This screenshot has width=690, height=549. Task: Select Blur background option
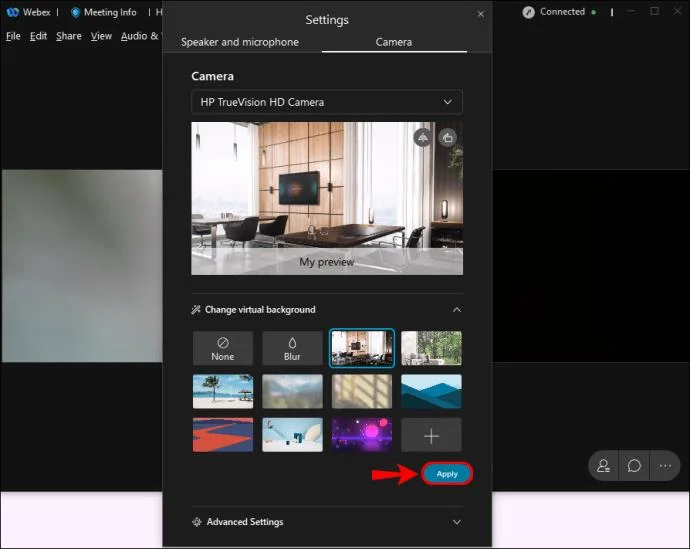click(x=292, y=348)
